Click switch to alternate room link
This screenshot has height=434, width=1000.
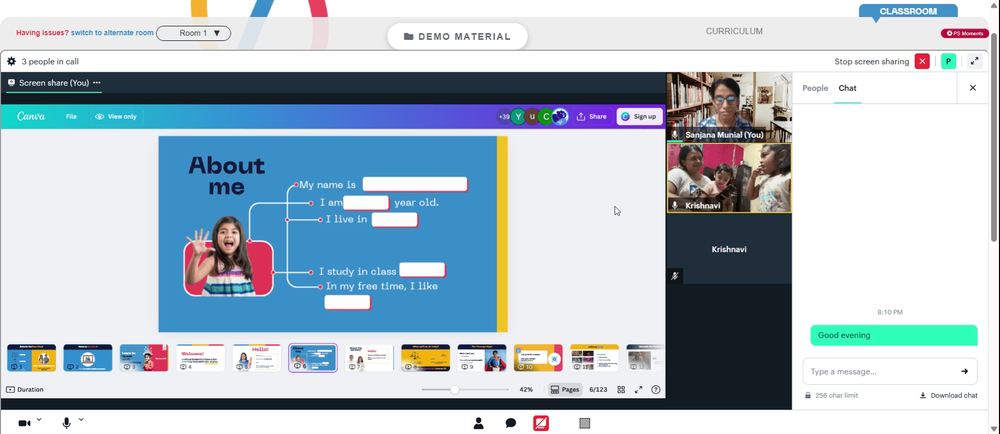(x=112, y=33)
